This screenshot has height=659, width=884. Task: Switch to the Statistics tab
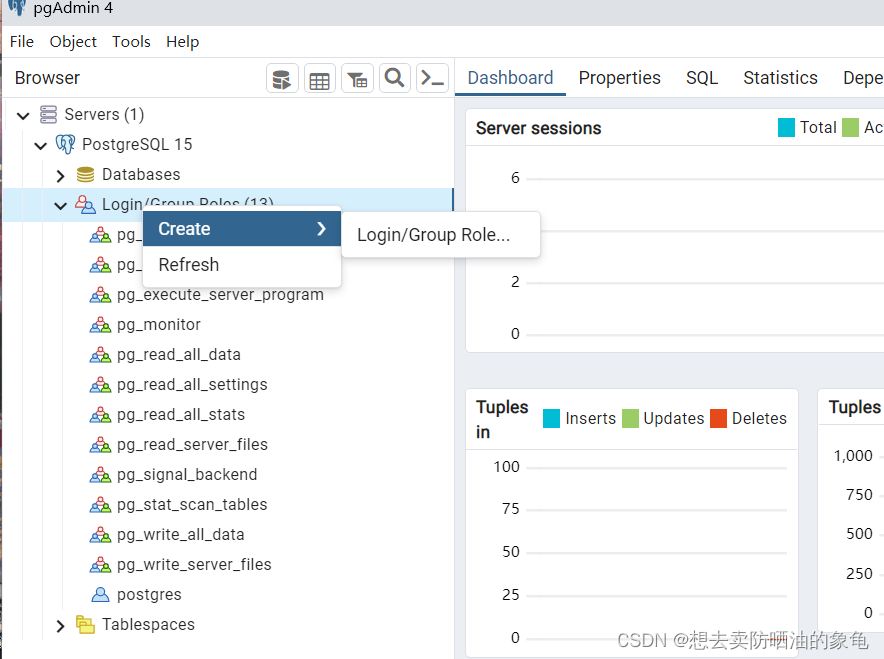[x=780, y=77]
